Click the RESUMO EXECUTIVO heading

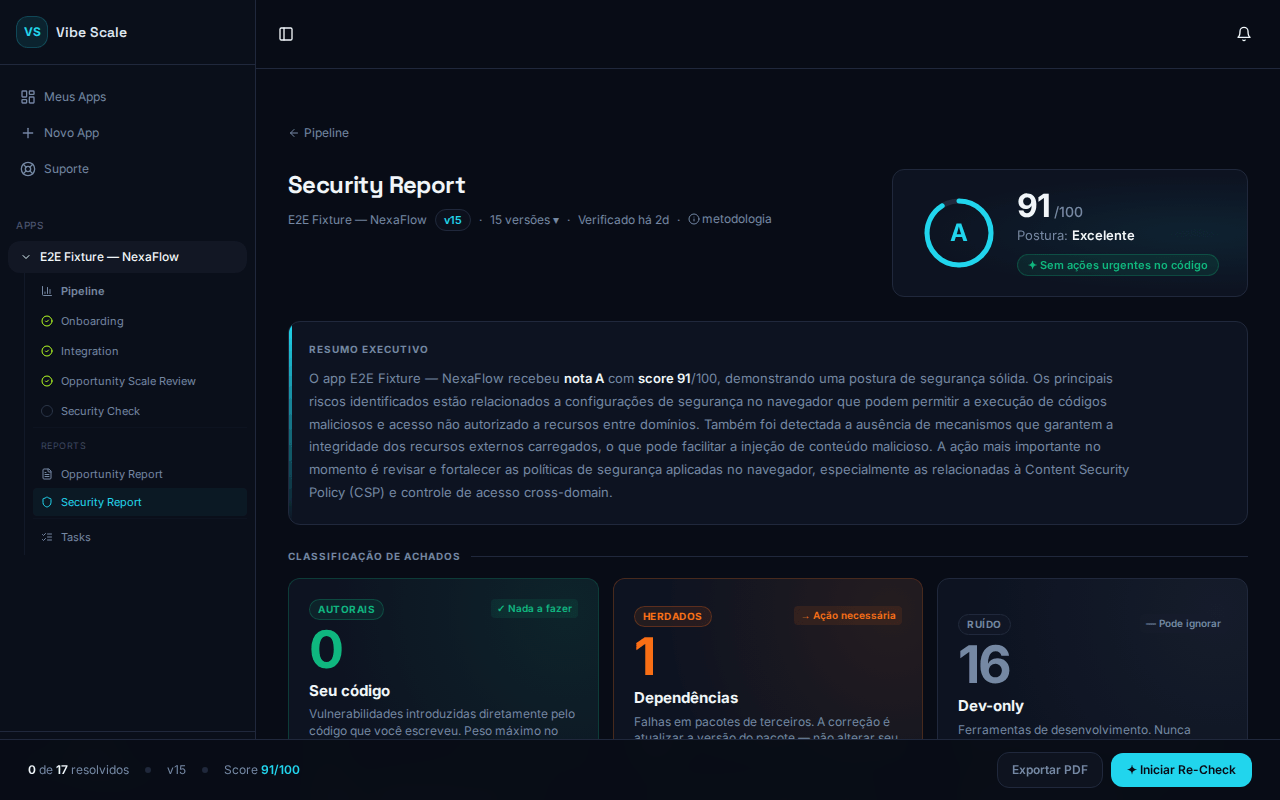[x=368, y=350]
